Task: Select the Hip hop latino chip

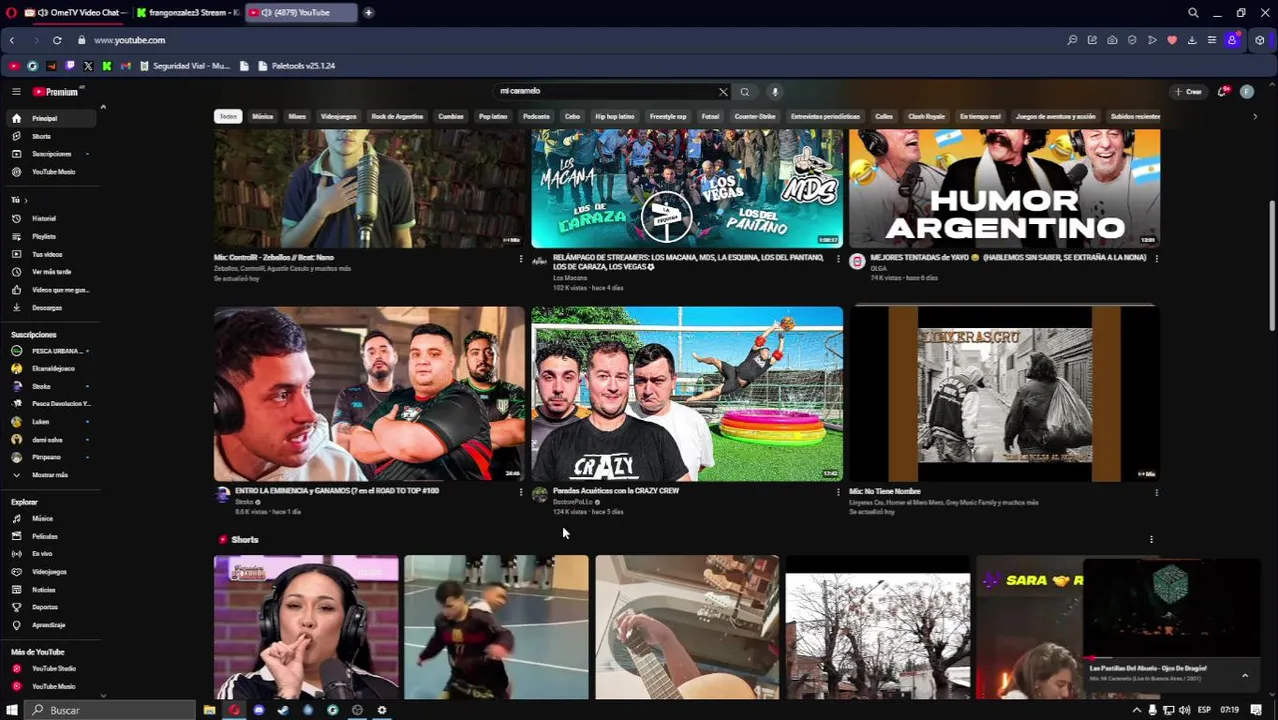Action: tap(615, 116)
